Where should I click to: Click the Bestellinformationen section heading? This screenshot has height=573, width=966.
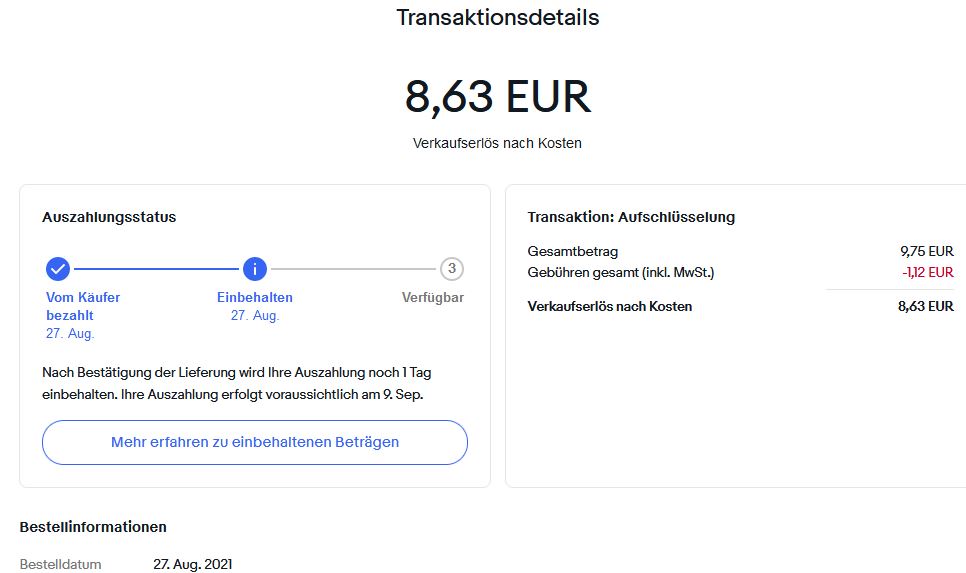(93, 527)
